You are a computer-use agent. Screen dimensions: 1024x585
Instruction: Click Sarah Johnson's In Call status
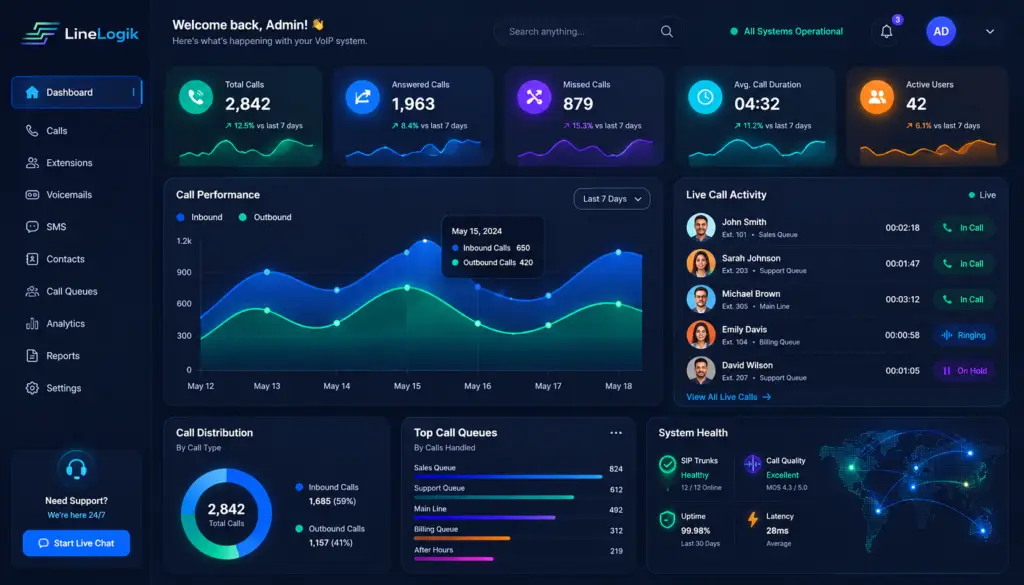tap(963, 264)
